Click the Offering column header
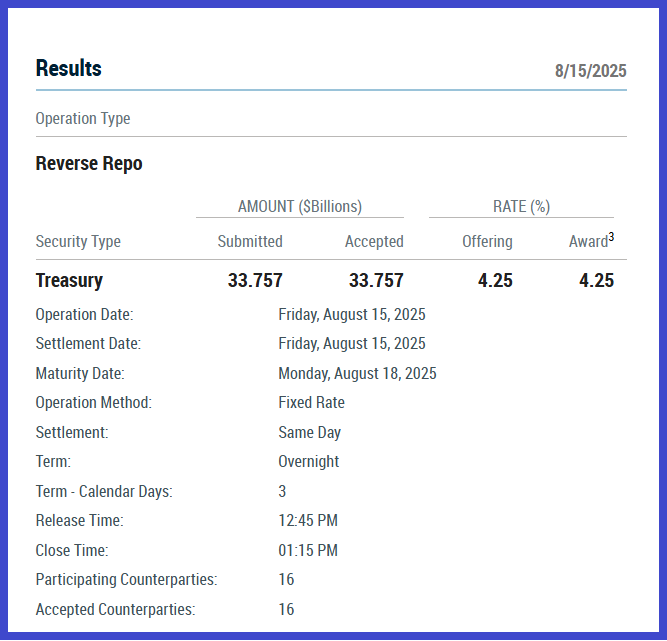The width and height of the screenshot is (667, 641). coord(487,242)
